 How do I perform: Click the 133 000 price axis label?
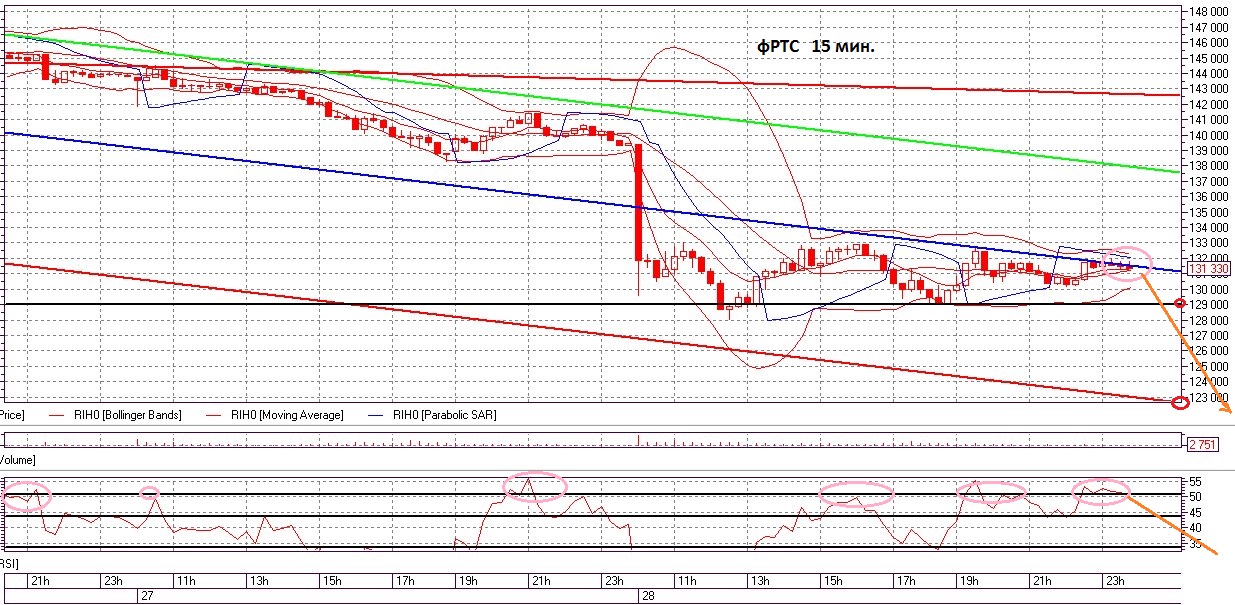pos(1210,243)
